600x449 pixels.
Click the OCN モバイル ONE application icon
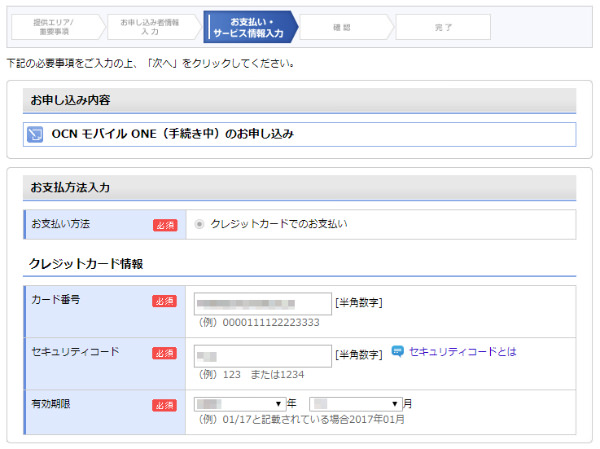35,134
